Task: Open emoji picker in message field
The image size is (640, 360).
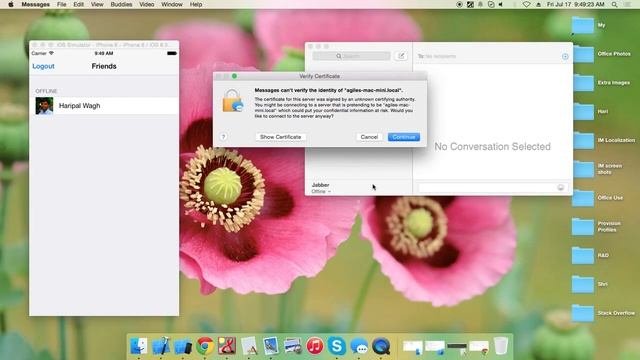Action: [x=560, y=187]
